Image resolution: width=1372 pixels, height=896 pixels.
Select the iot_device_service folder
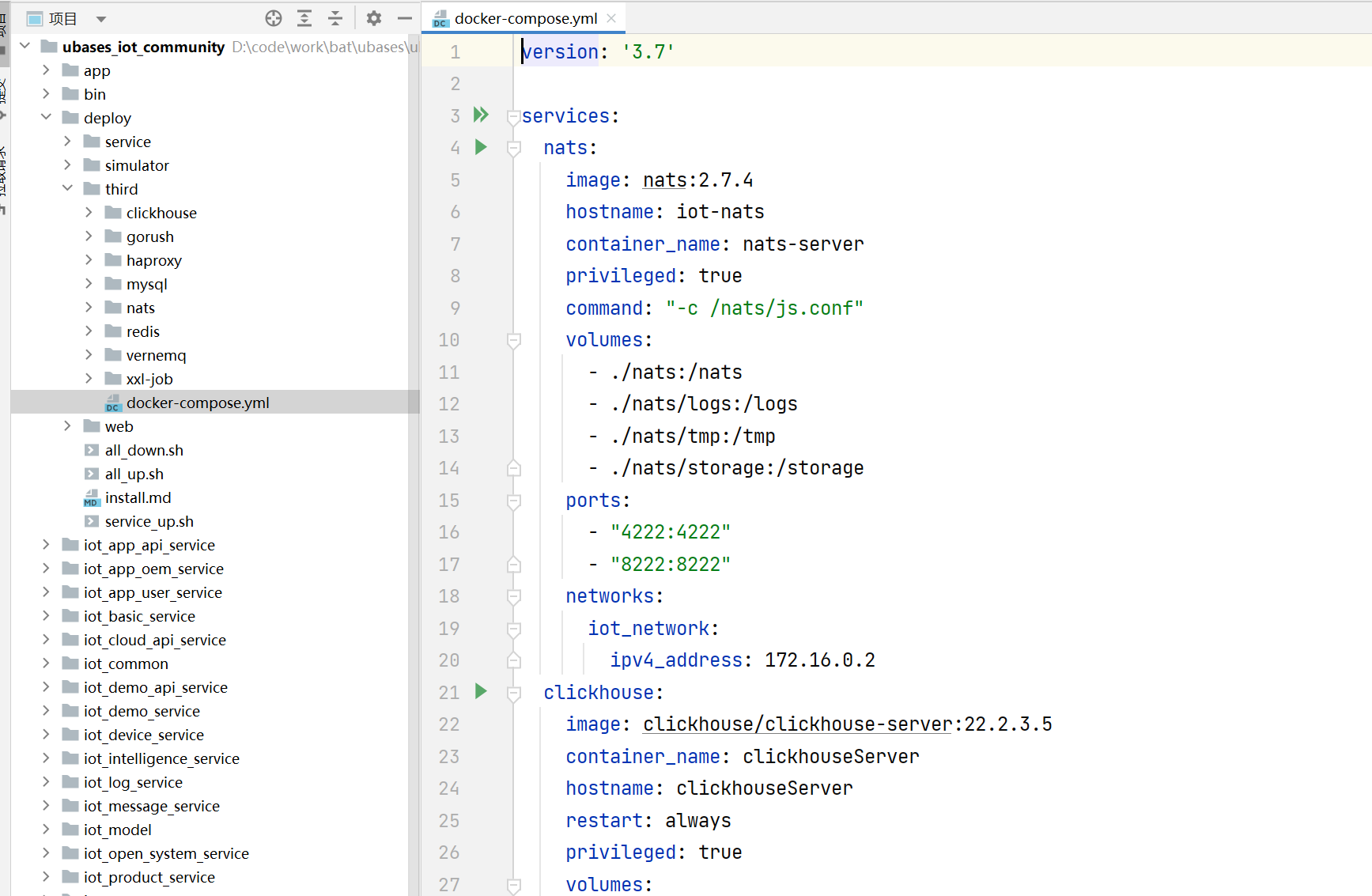pos(143,735)
